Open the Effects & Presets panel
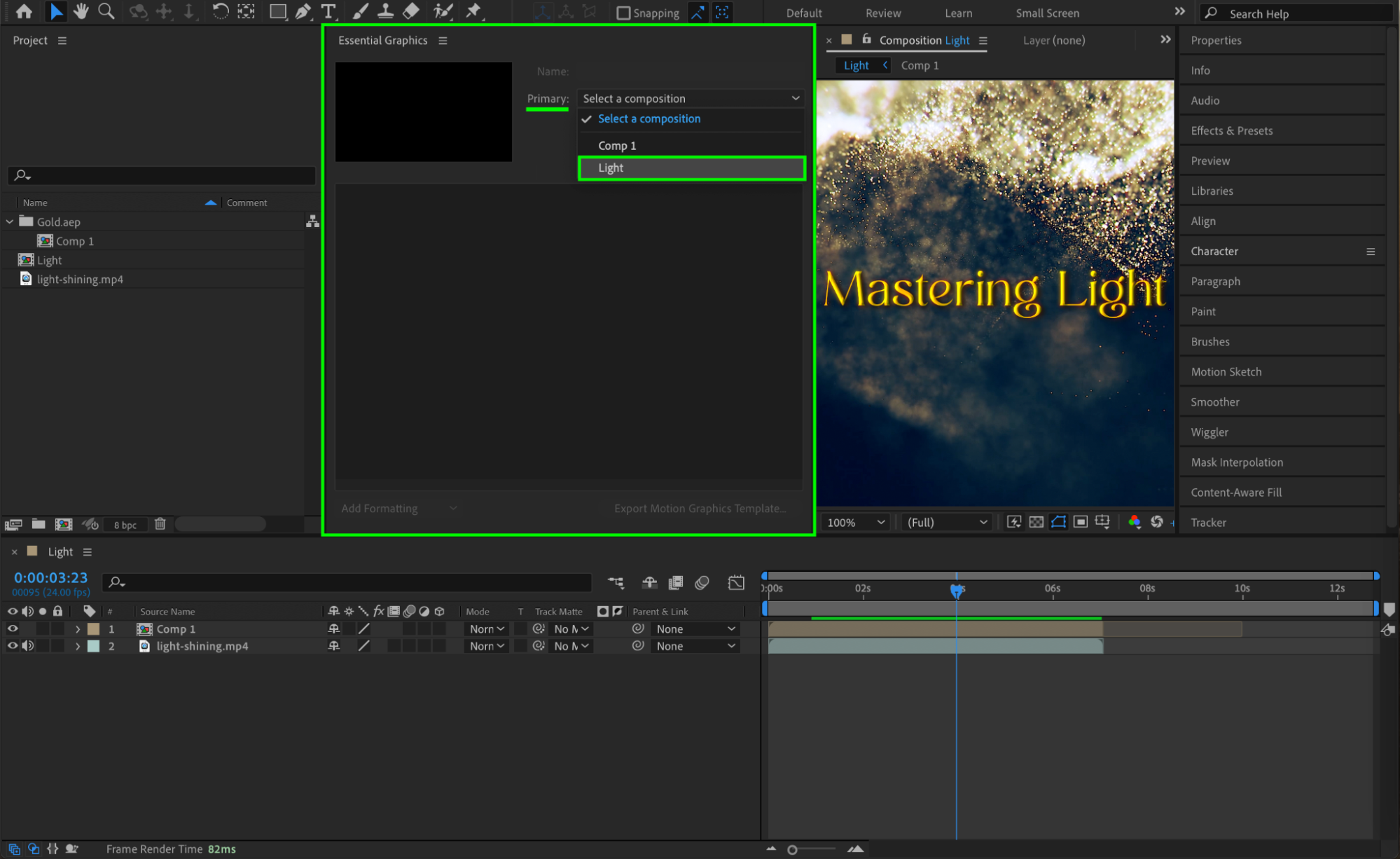This screenshot has width=1400, height=859. point(1231,130)
